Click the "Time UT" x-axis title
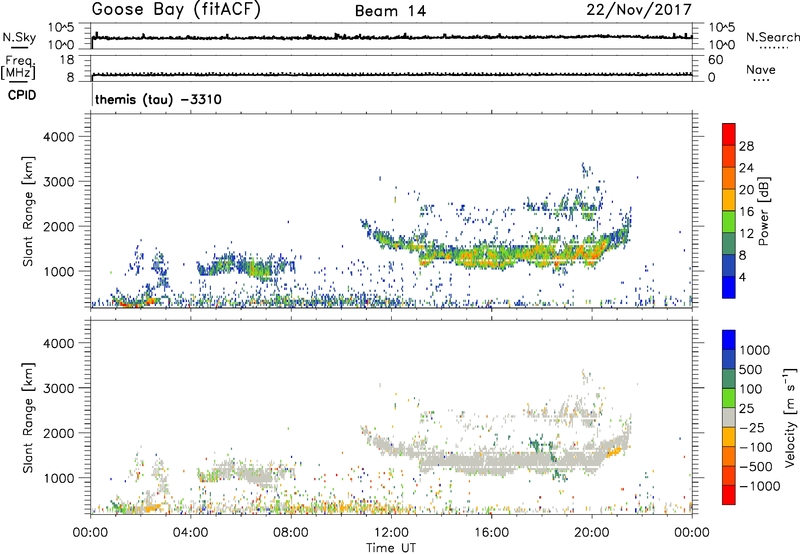 (x=391, y=548)
